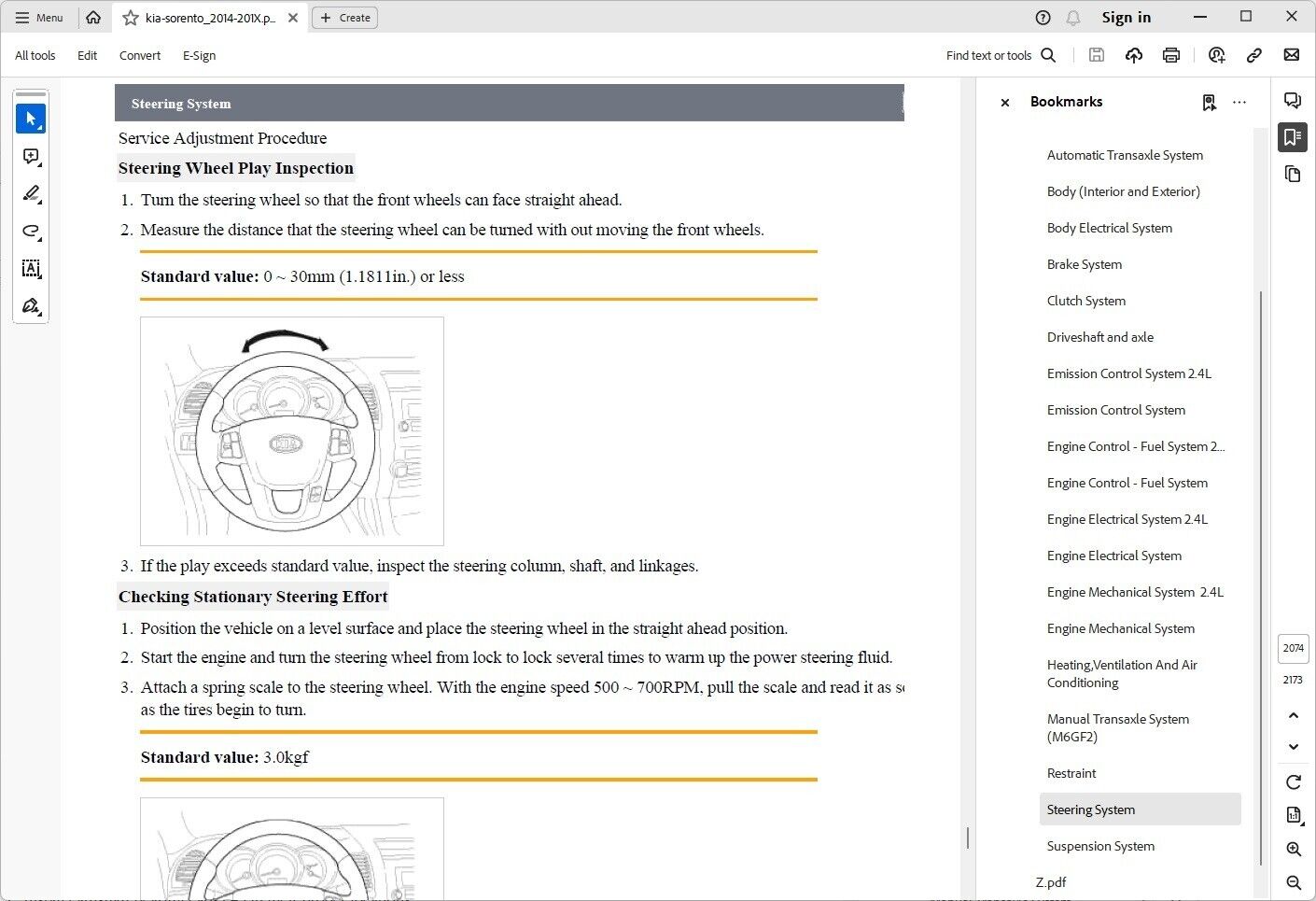Click the Steering System page header

pyautogui.click(x=510, y=103)
